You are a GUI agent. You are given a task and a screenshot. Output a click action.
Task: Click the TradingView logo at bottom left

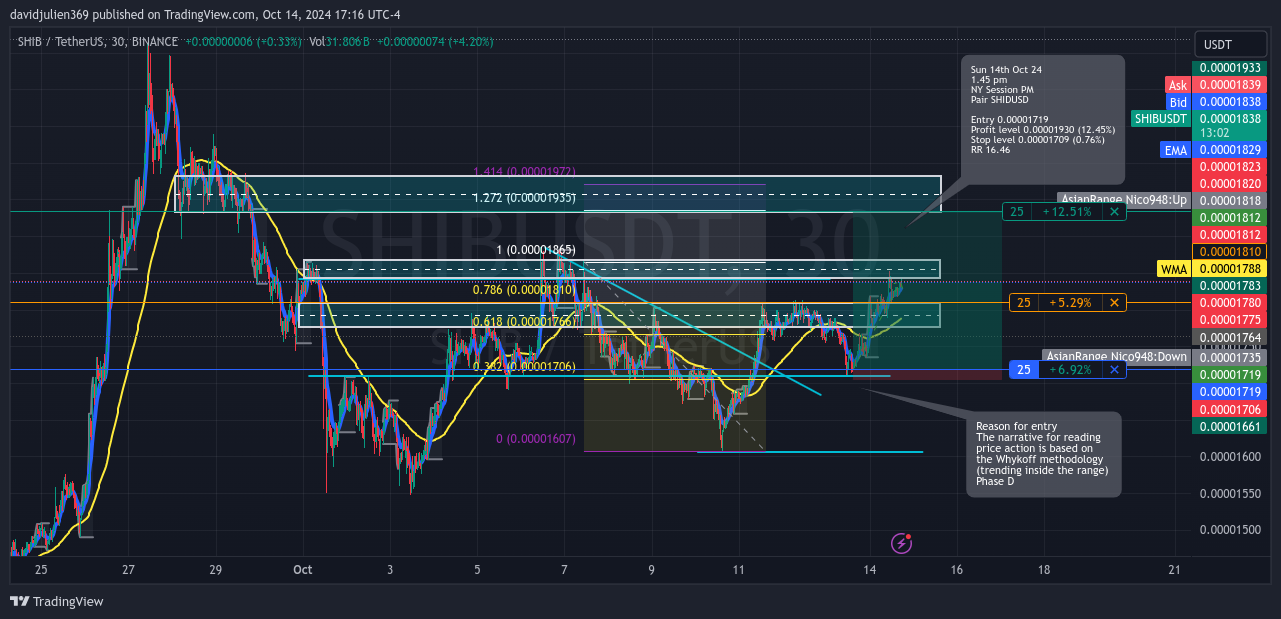56,602
